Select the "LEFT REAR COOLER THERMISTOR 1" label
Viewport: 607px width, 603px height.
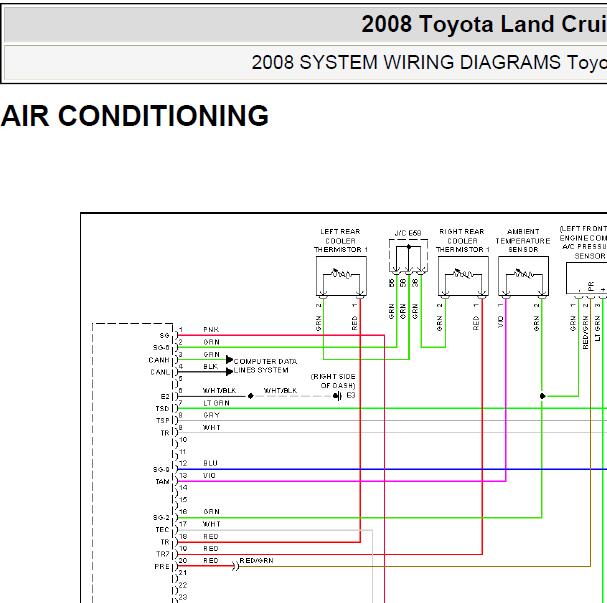point(340,240)
